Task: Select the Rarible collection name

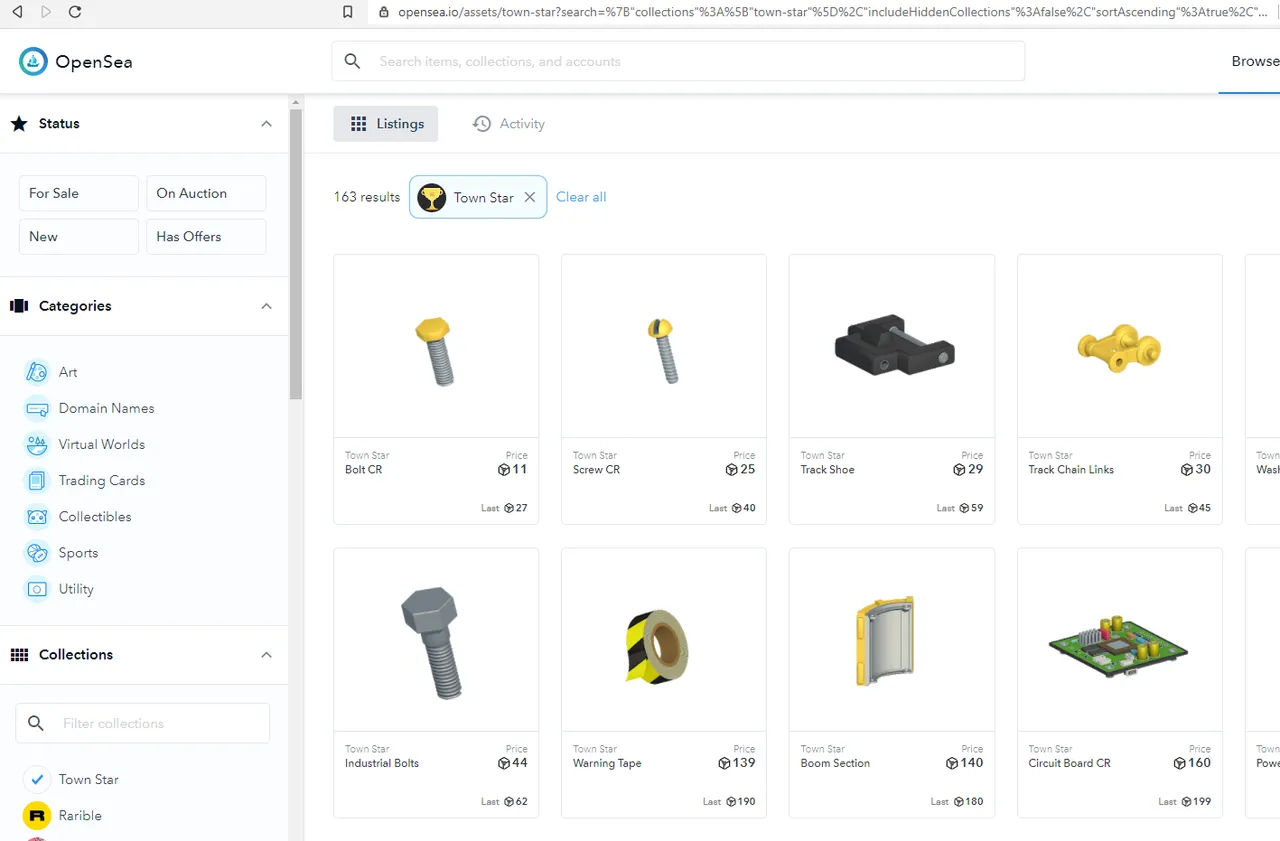Action: [x=80, y=816]
